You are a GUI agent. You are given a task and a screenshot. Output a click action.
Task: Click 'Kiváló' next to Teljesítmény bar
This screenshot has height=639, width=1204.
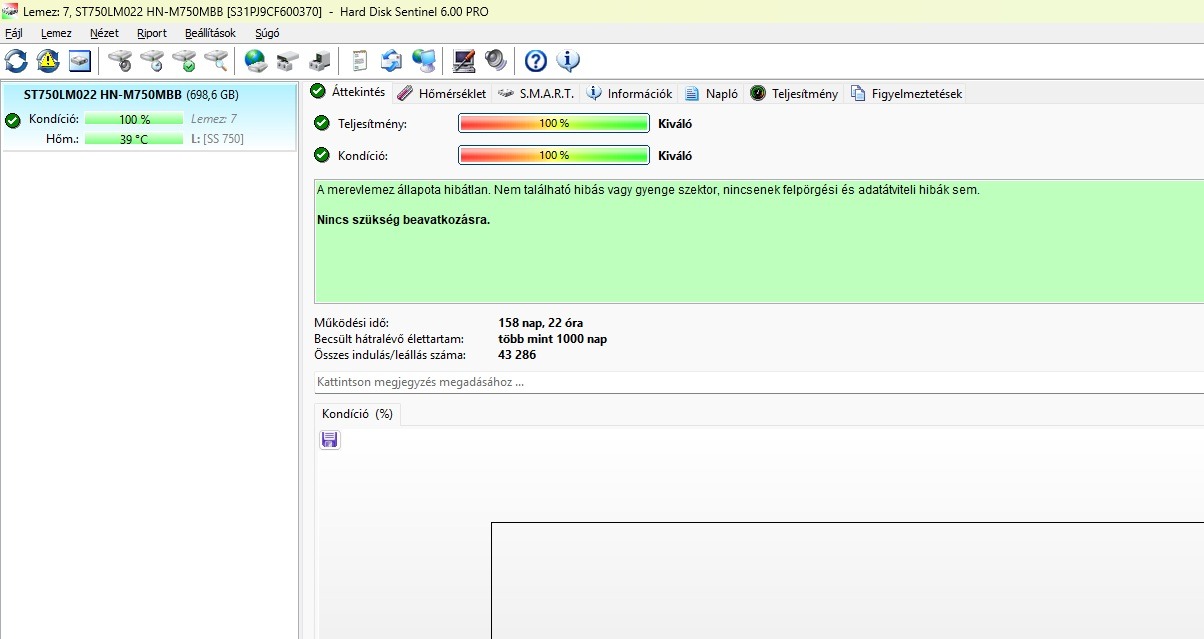point(675,124)
